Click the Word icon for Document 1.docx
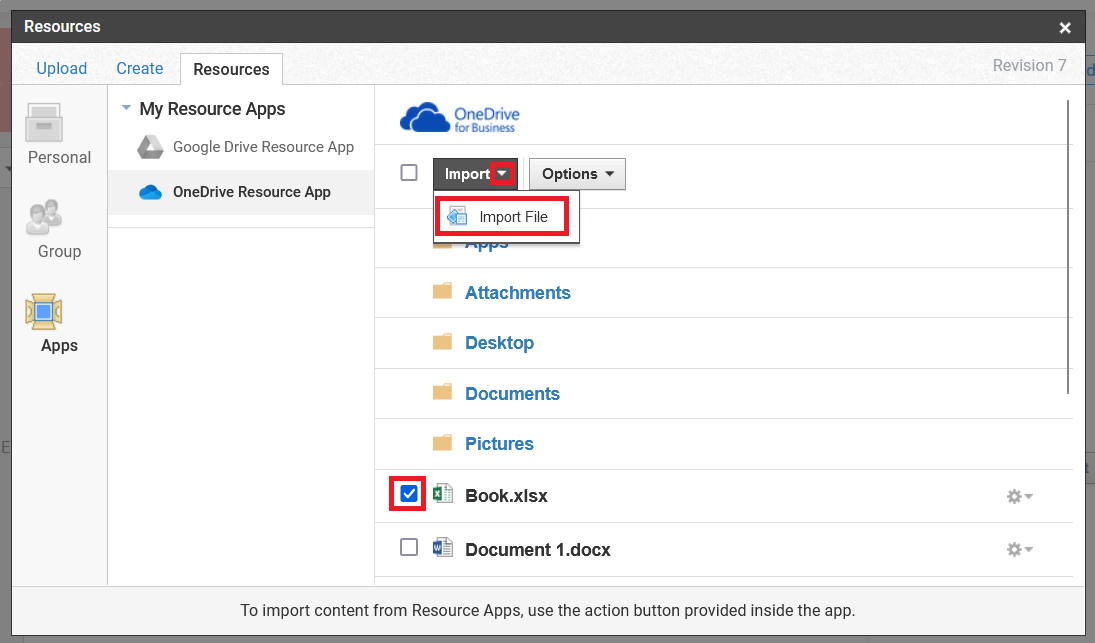Image resolution: width=1095 pixels, height=643 pixels. [443, 547]
